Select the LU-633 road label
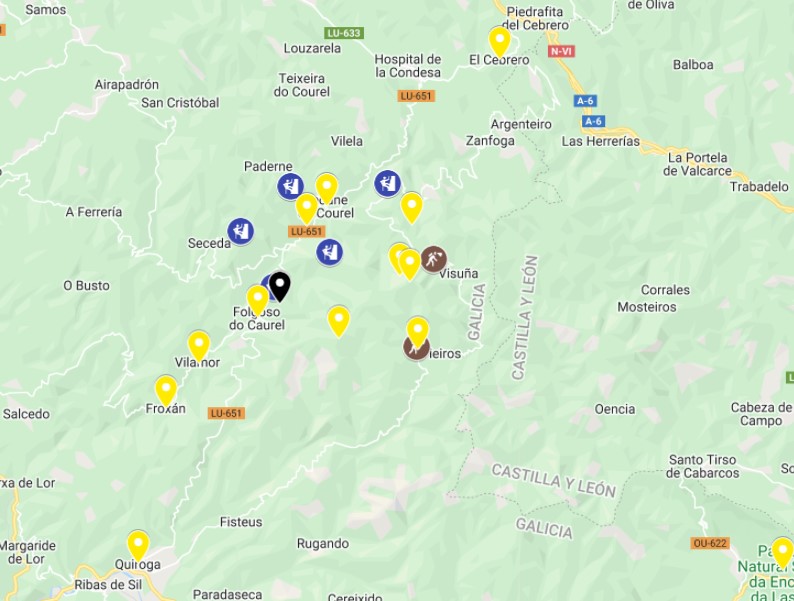 tap(344, 33)
